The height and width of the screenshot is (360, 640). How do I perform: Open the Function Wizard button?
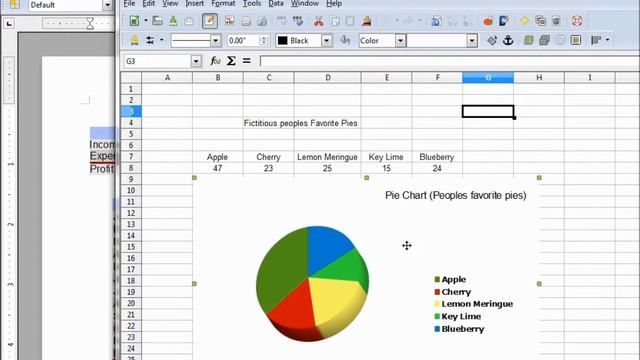tap(215, 61)
